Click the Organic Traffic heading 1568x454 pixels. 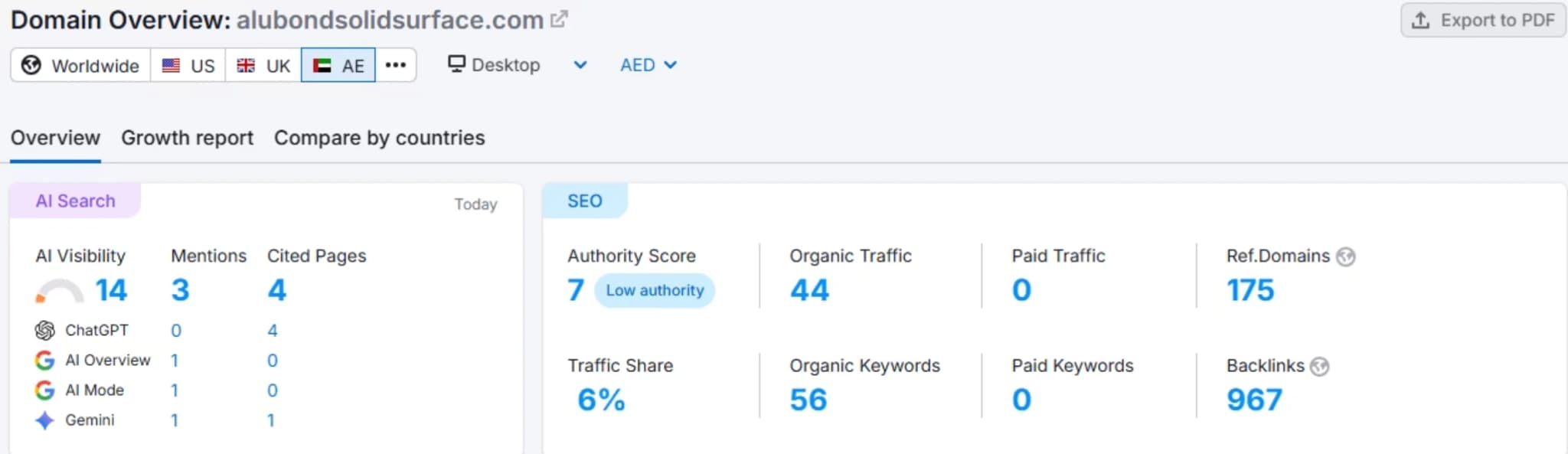tap(851, 256)
